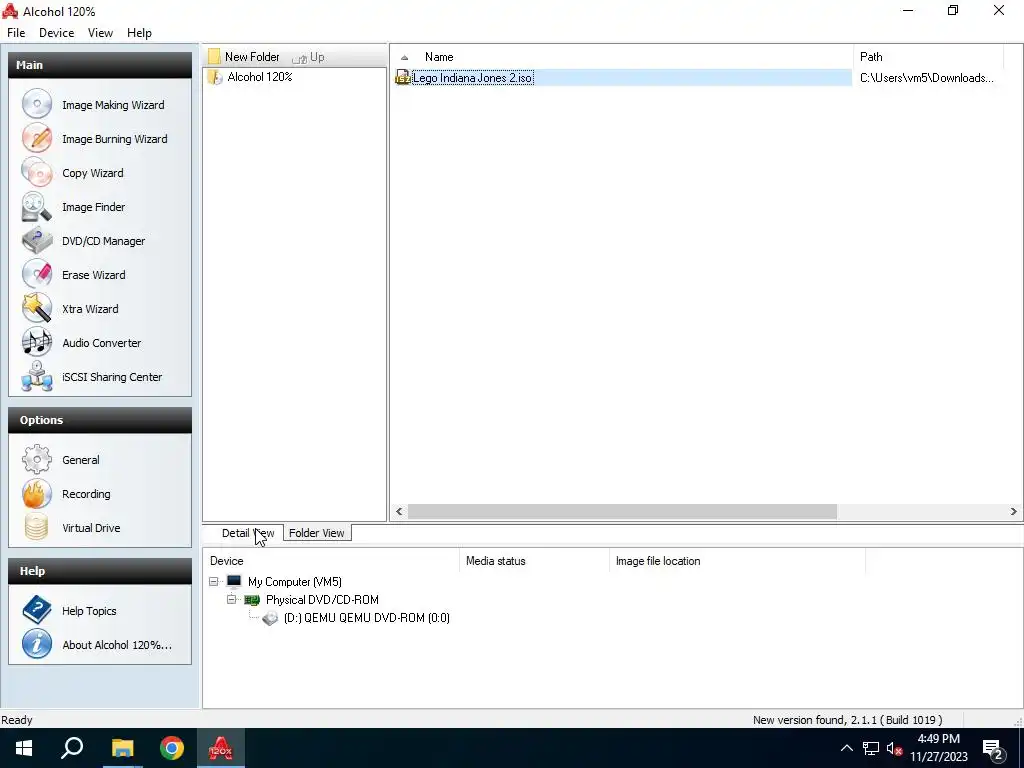Start the Erase Wizard icon
This screenshot has height=768, width=1024.
point(37,274)
